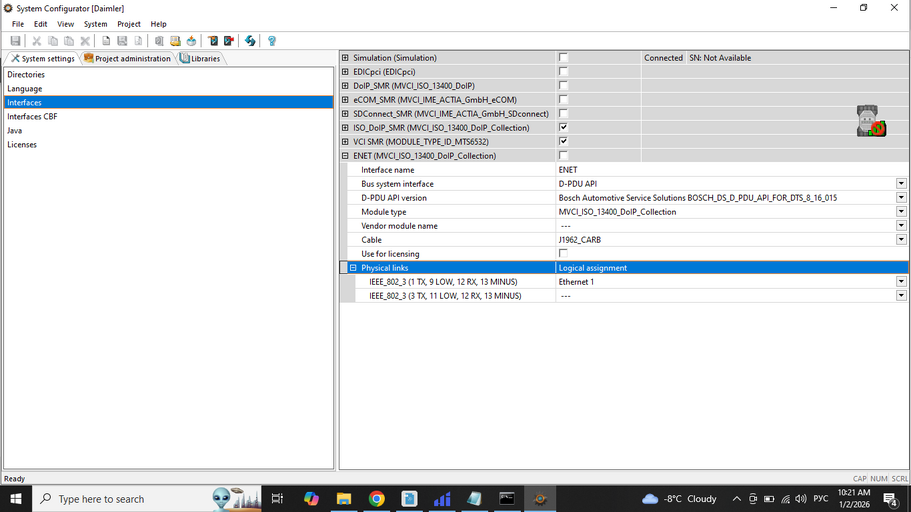
Task: Open the Module type dropdown
Action: pos(901,212)
